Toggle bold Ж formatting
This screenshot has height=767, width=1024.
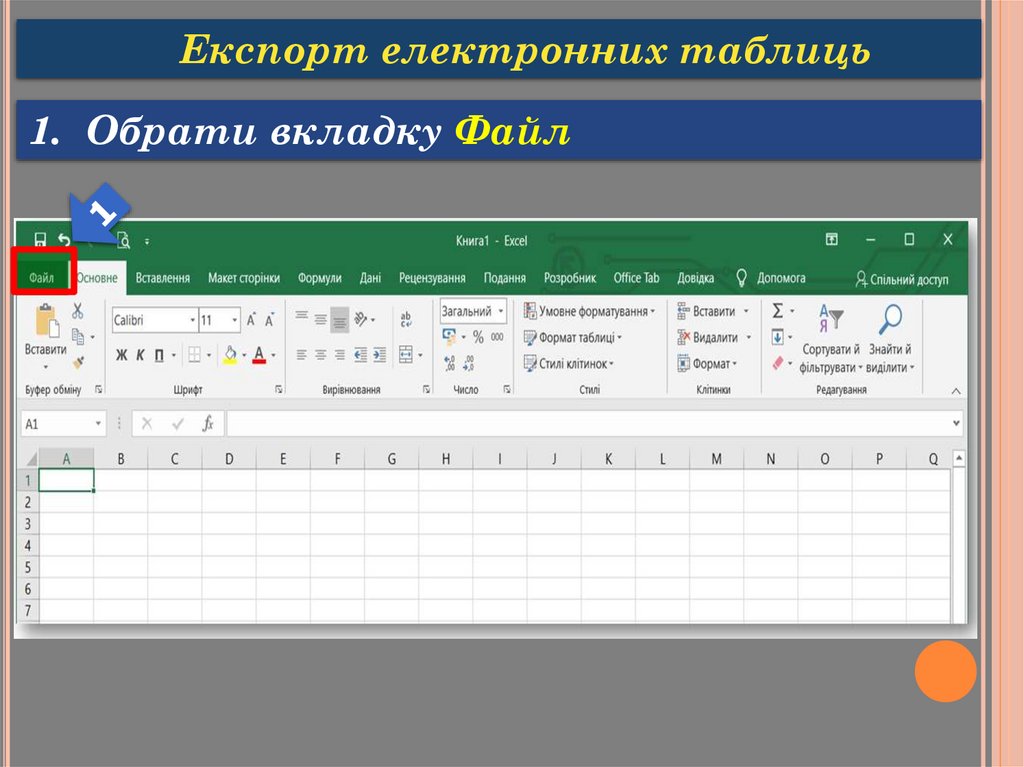(x=121, y=355)
